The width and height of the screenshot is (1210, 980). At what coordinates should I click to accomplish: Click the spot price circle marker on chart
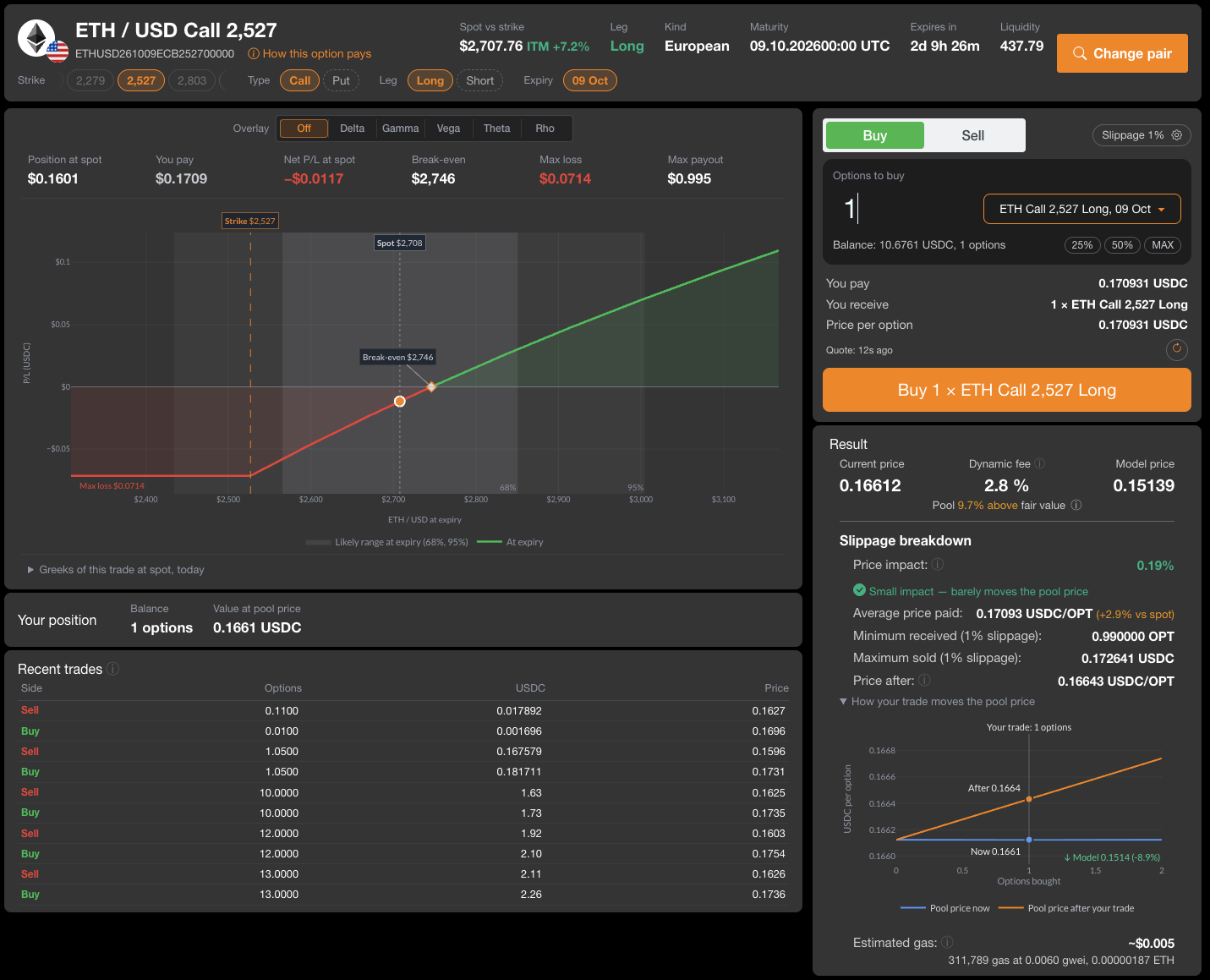click(x=400, y=402)
